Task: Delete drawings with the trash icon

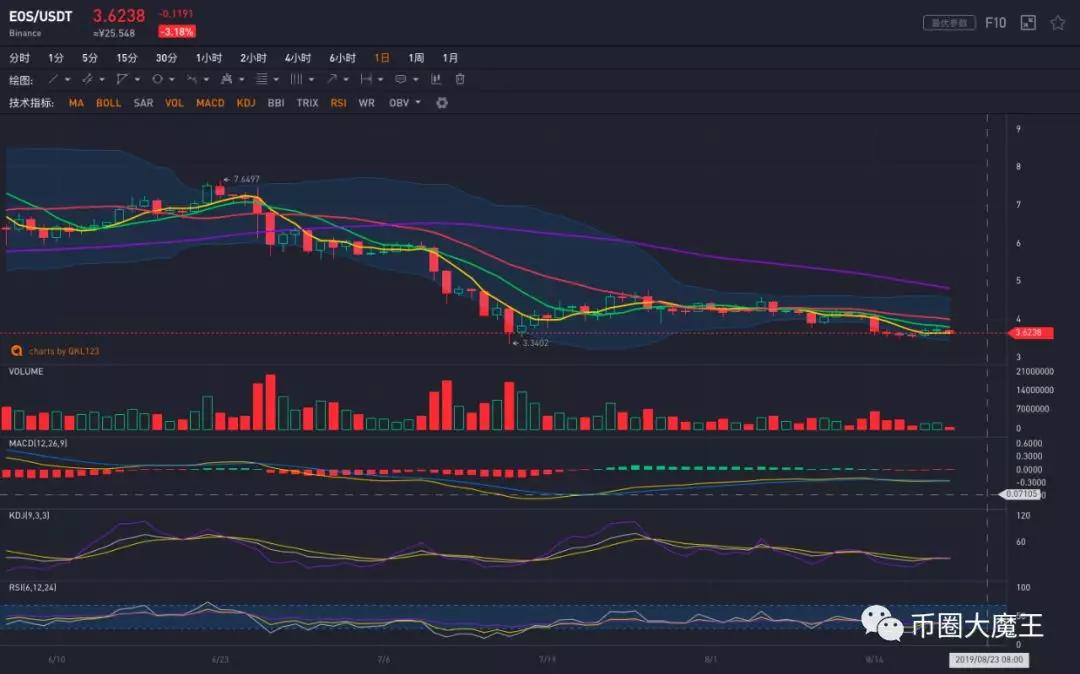Action: [x=460, y=80]
